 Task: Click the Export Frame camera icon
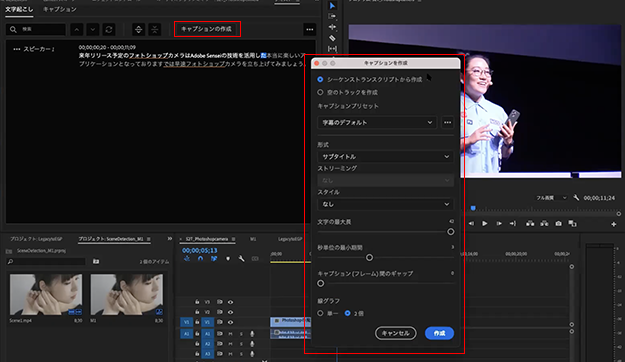558,224
